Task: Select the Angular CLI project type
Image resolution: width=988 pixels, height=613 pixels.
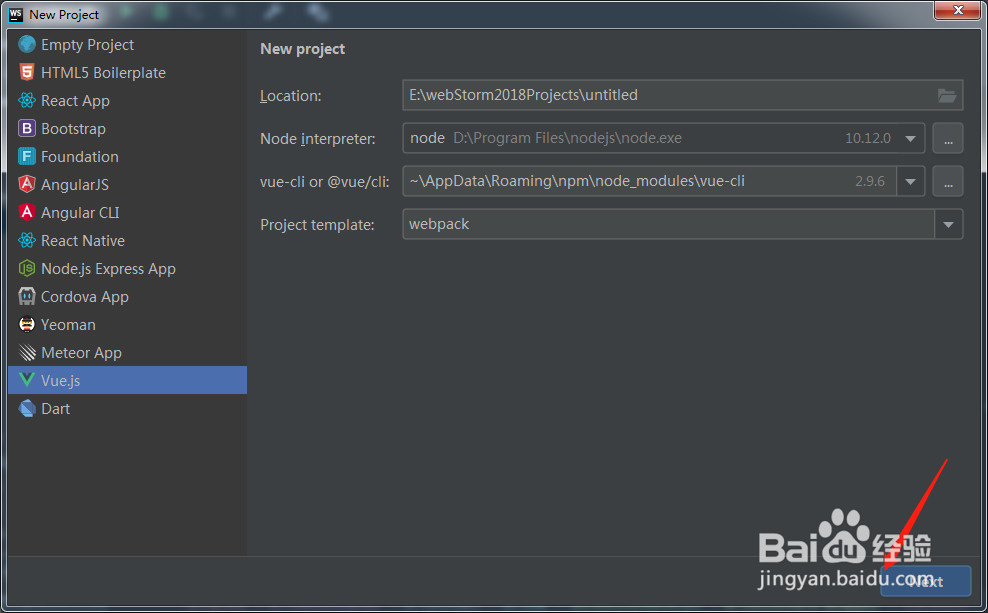Action: pyautogui.click(x=80, y=213)
